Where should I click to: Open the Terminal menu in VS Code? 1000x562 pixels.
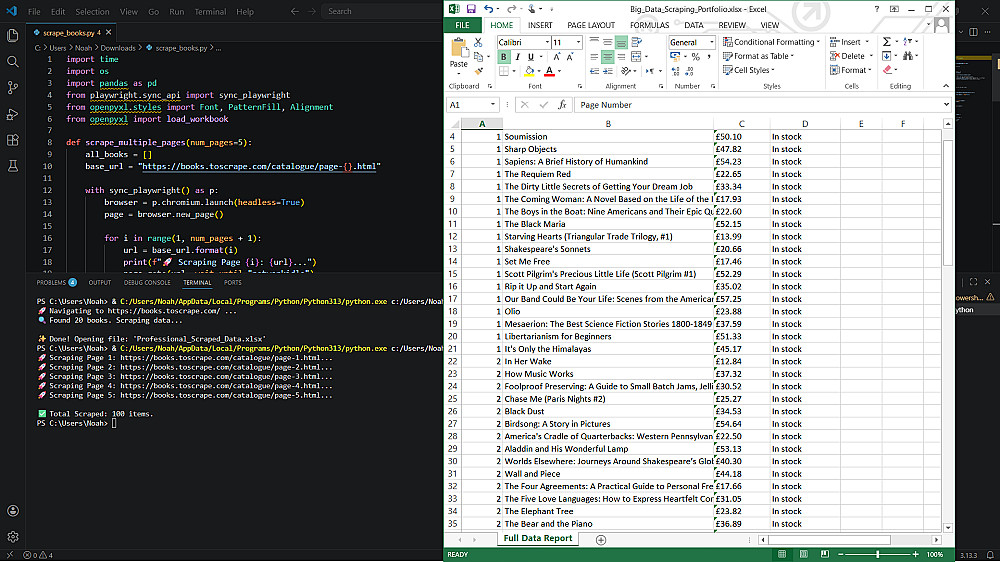tap(210, 12)
